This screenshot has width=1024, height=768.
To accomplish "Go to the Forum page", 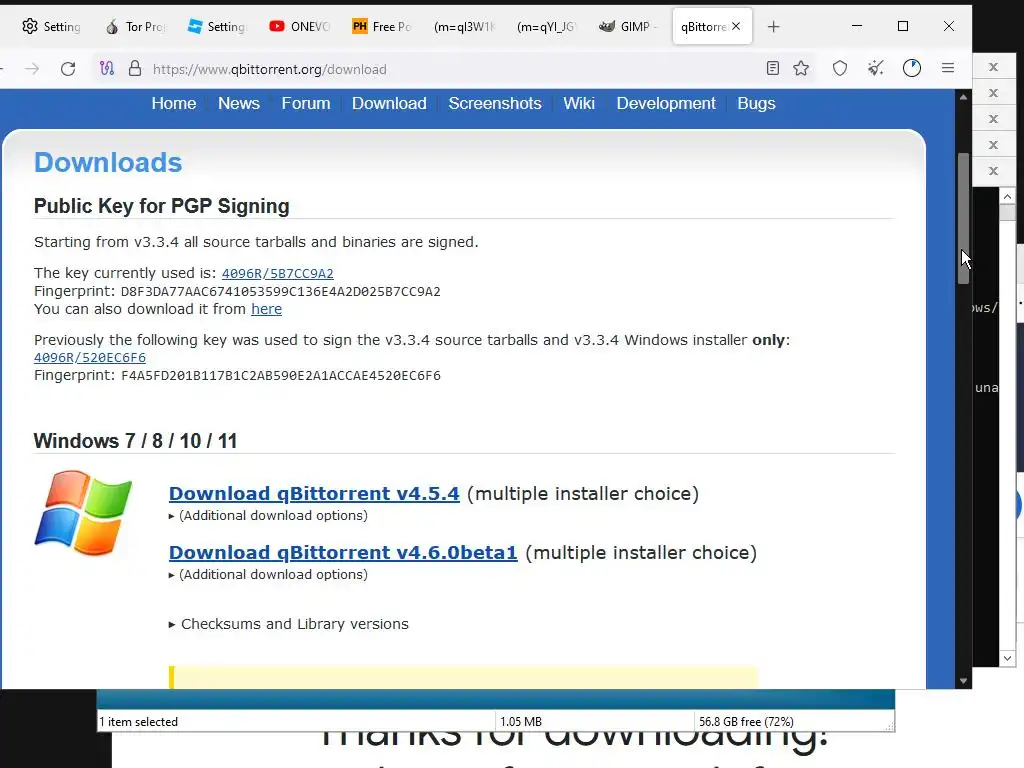I will click(306, 103).
